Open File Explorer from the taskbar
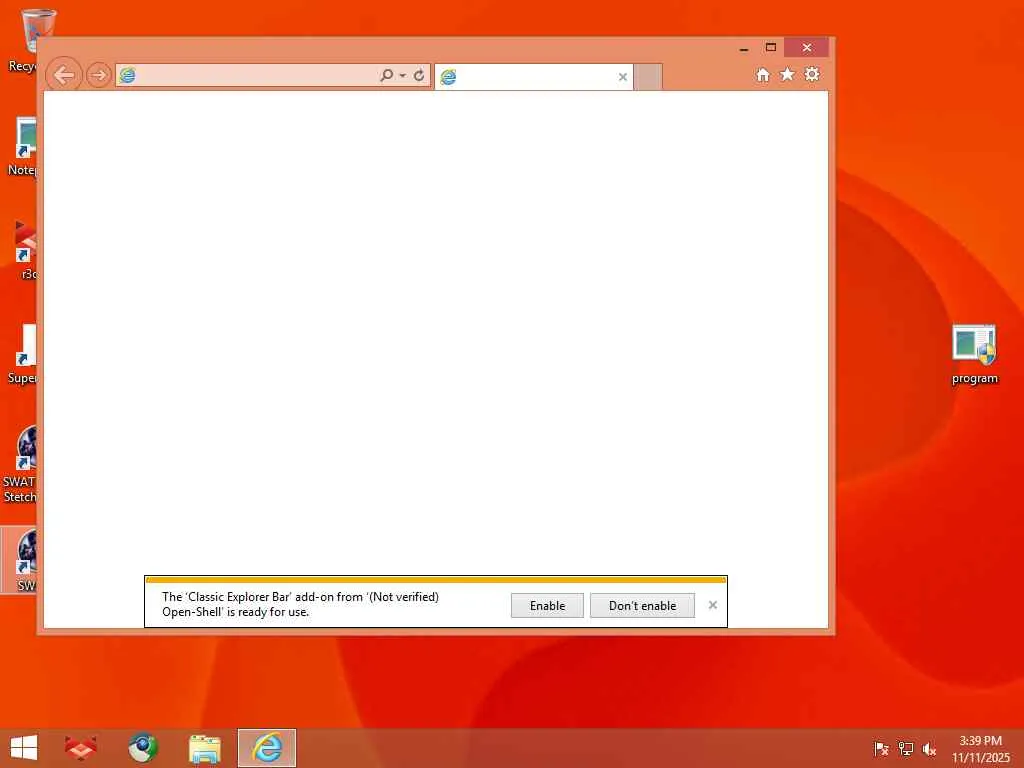 coord(204,748)
